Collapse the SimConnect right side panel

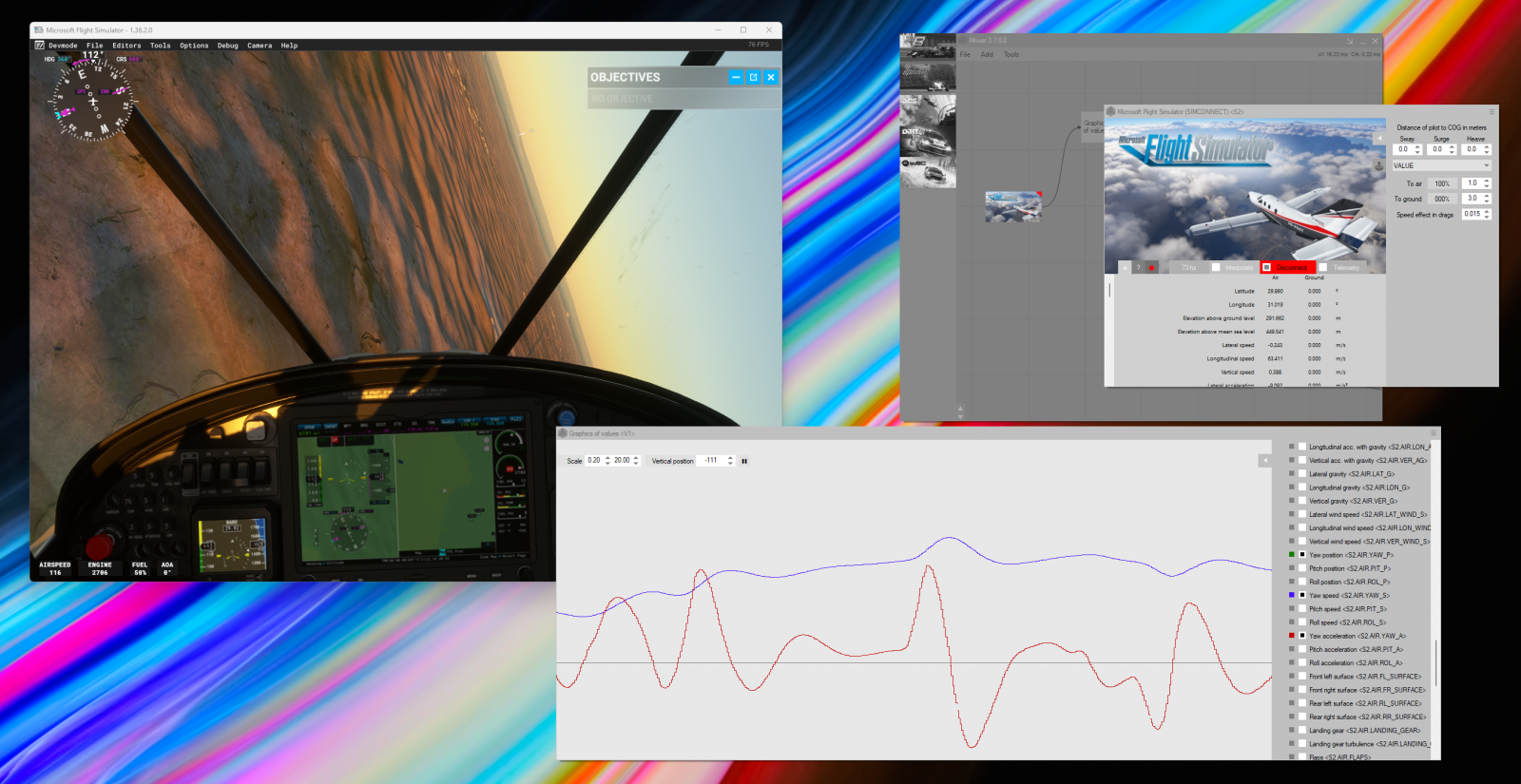[x=1379, y=139]
